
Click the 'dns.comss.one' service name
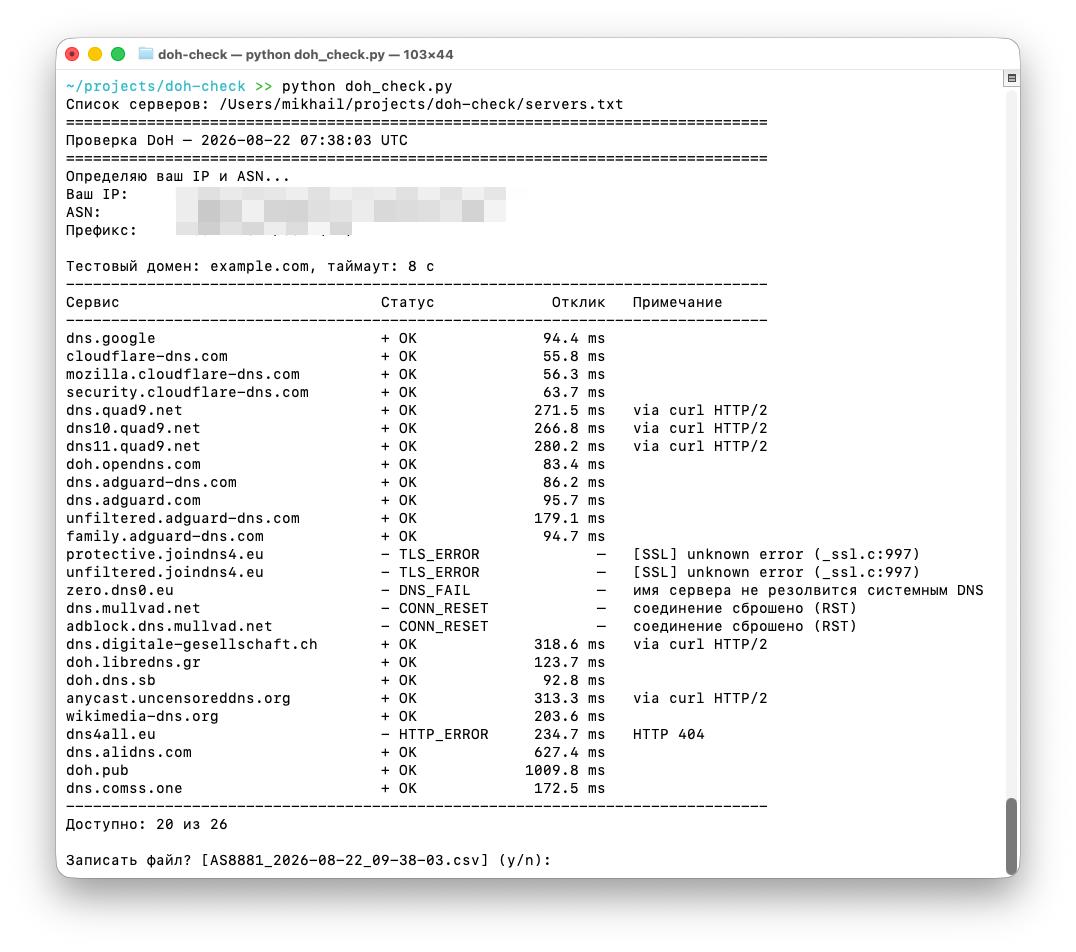click(124, 789)
